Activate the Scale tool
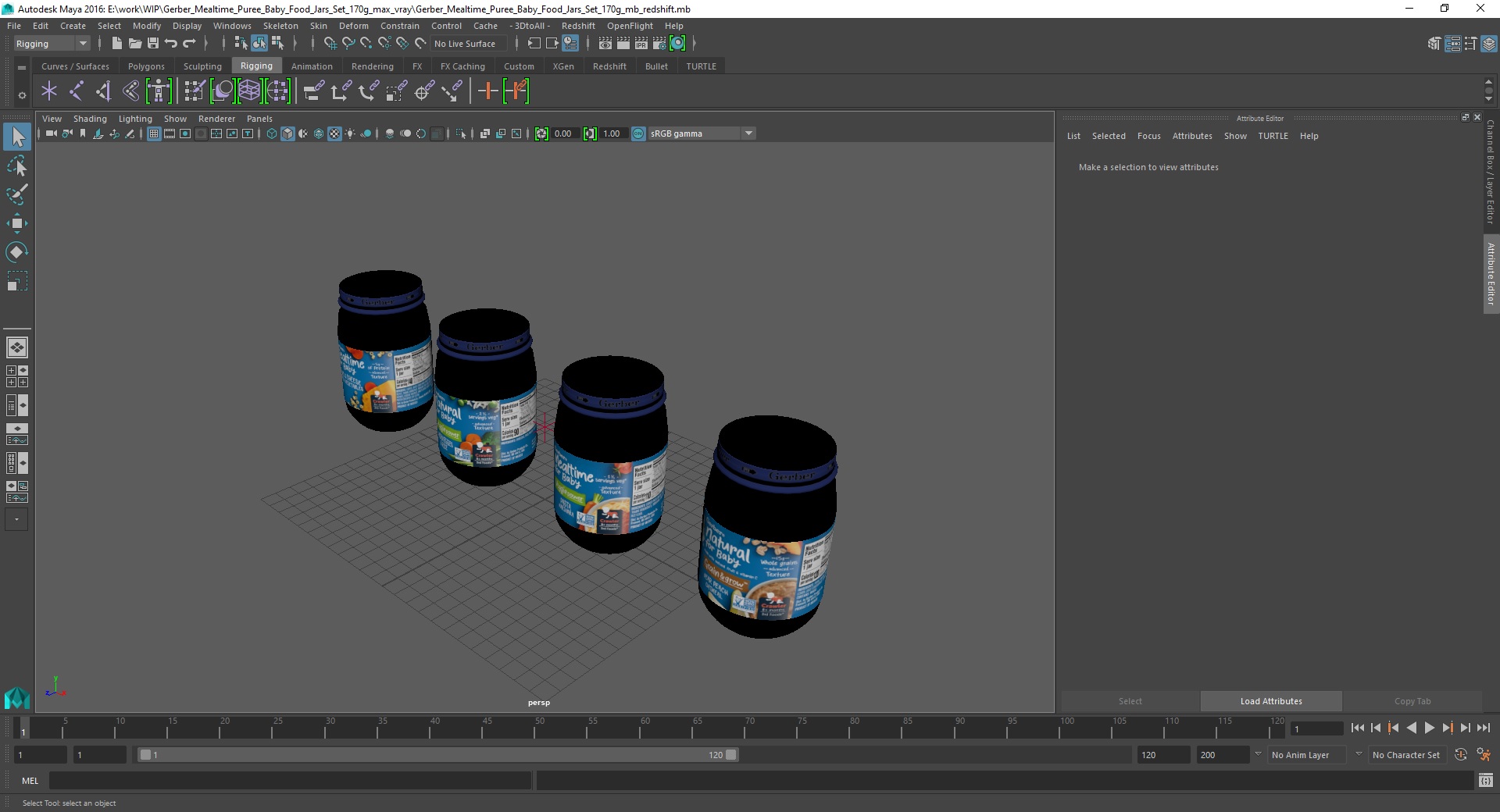 point(17,281)
